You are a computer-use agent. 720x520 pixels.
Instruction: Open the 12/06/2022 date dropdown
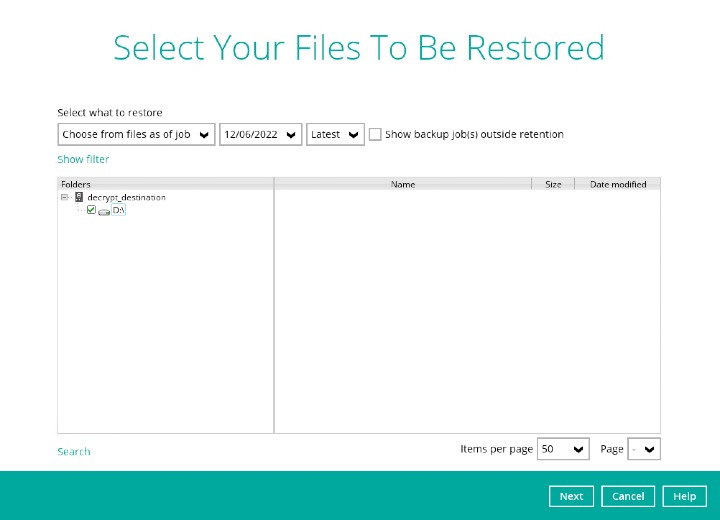[260, 134]
